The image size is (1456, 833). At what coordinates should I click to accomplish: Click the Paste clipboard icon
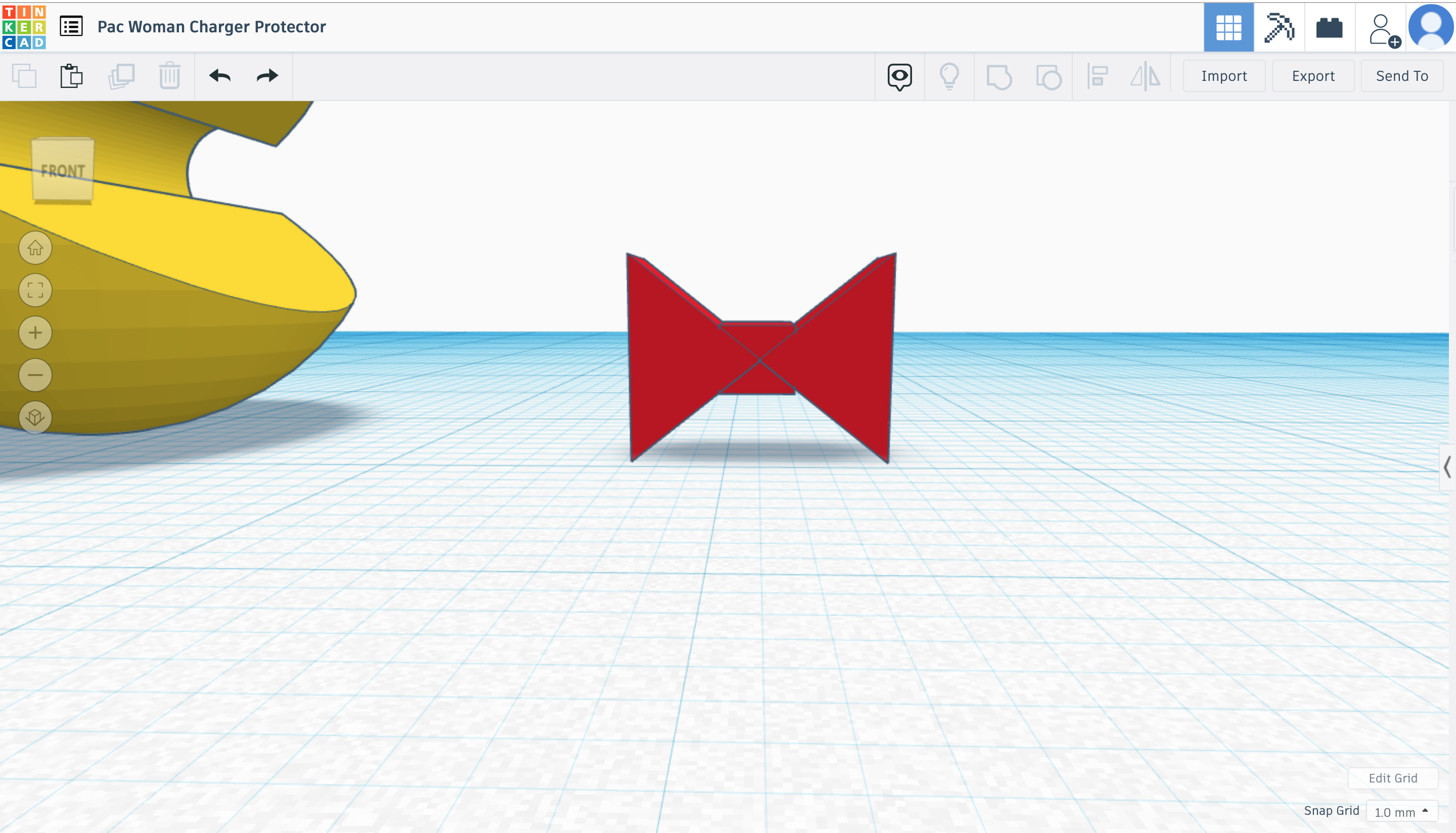tap(71, 75)
